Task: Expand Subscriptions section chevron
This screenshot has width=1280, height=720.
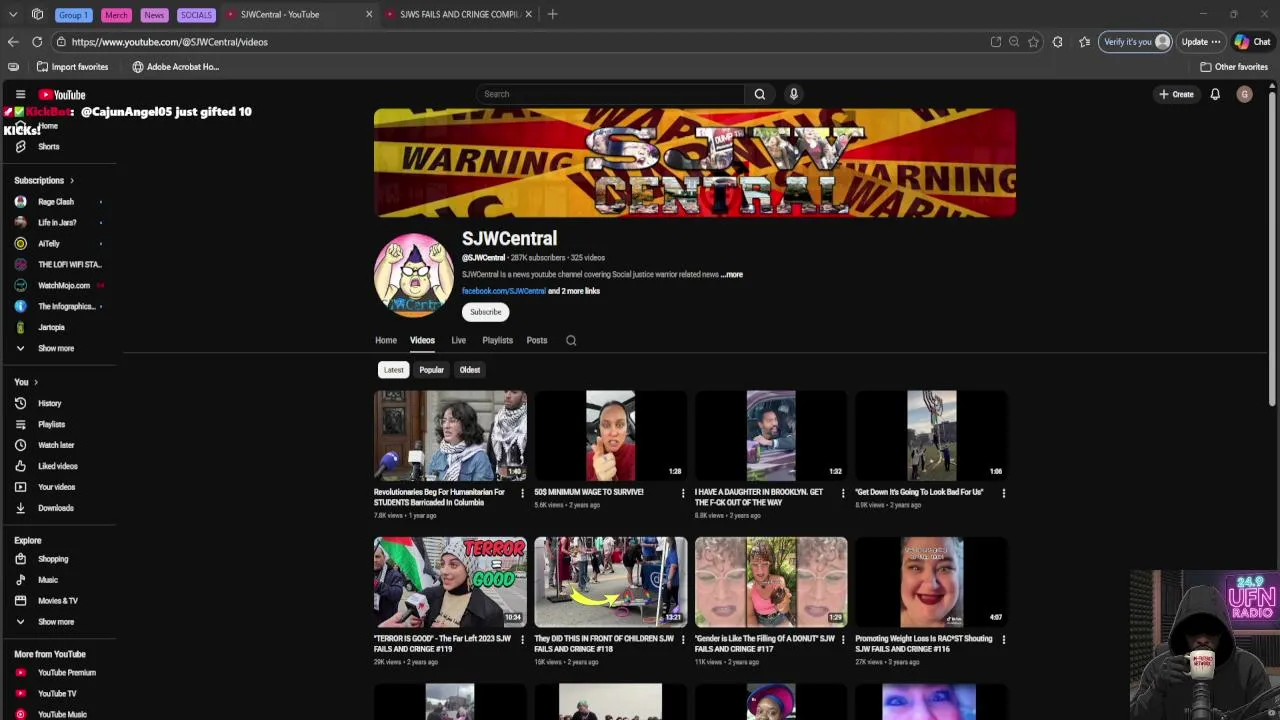Action: (72, 181)
